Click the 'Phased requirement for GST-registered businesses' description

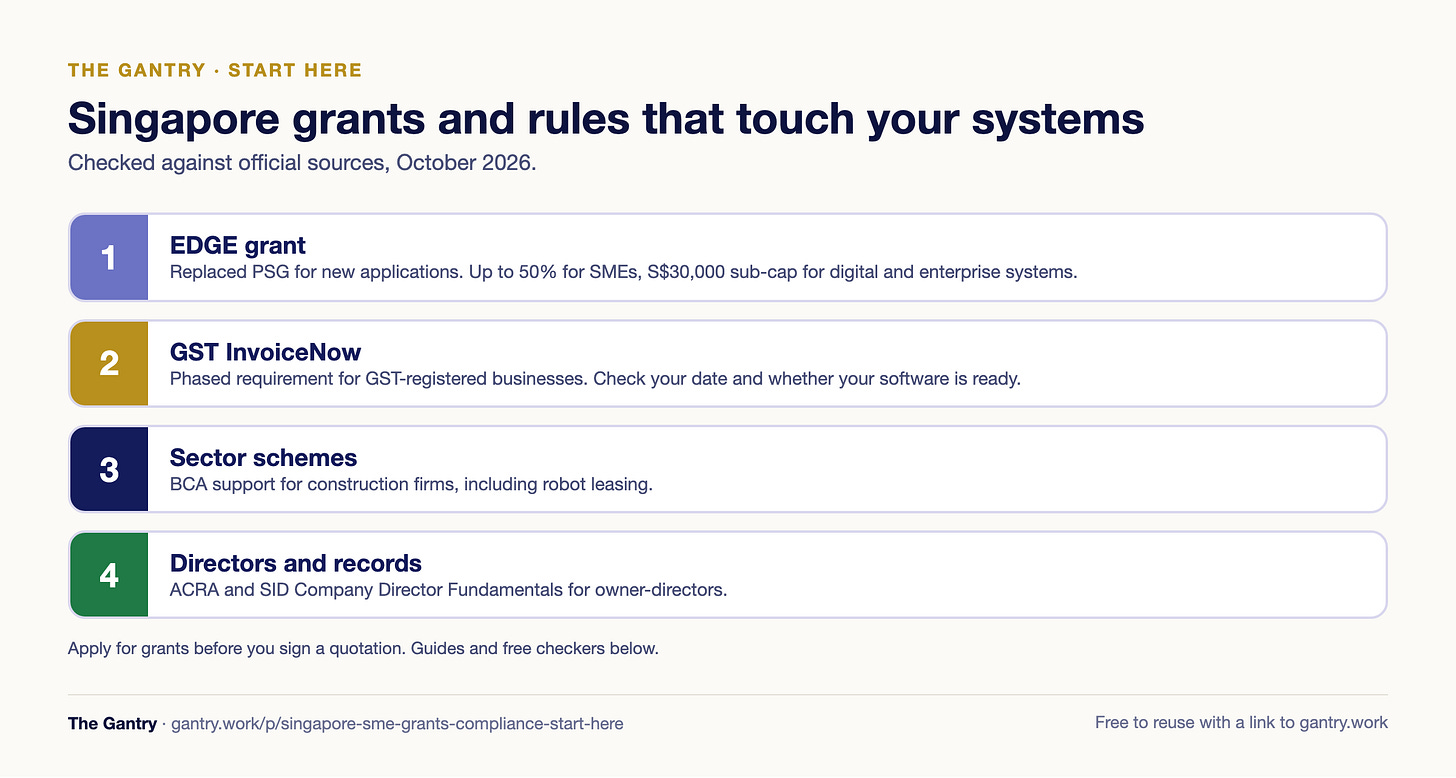tap(595, 379)
